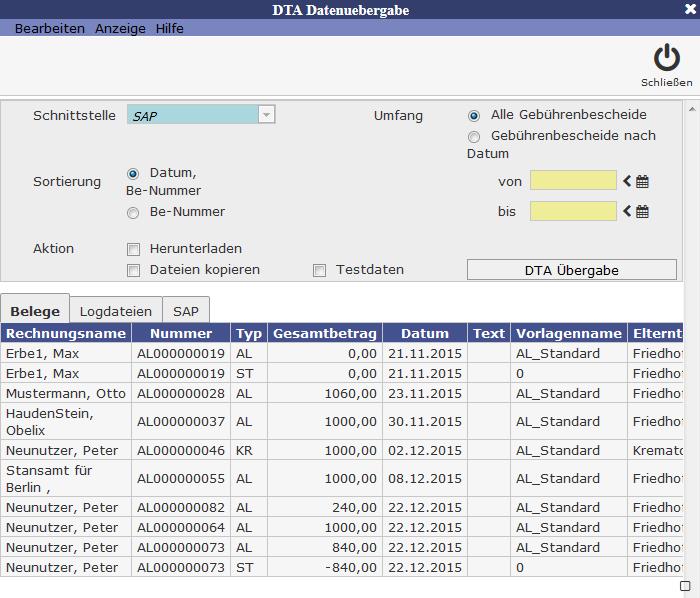Choose sorting by Be-Nummer only
Image resolution: width=700 pixels, height=598 pixels.
(x=133, y=213)
